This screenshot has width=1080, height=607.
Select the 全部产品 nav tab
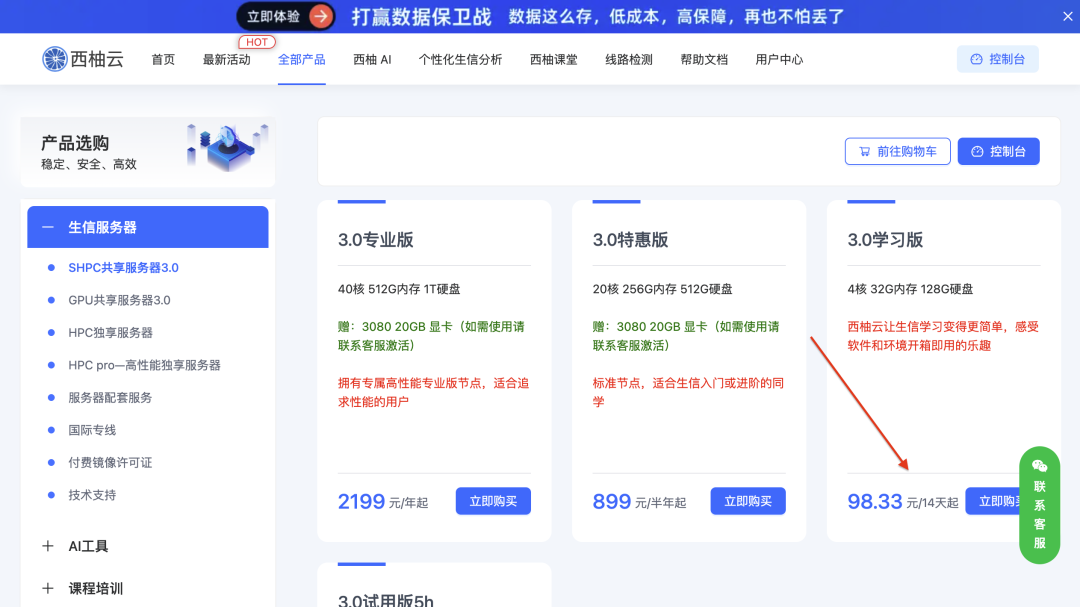(302, 59)
